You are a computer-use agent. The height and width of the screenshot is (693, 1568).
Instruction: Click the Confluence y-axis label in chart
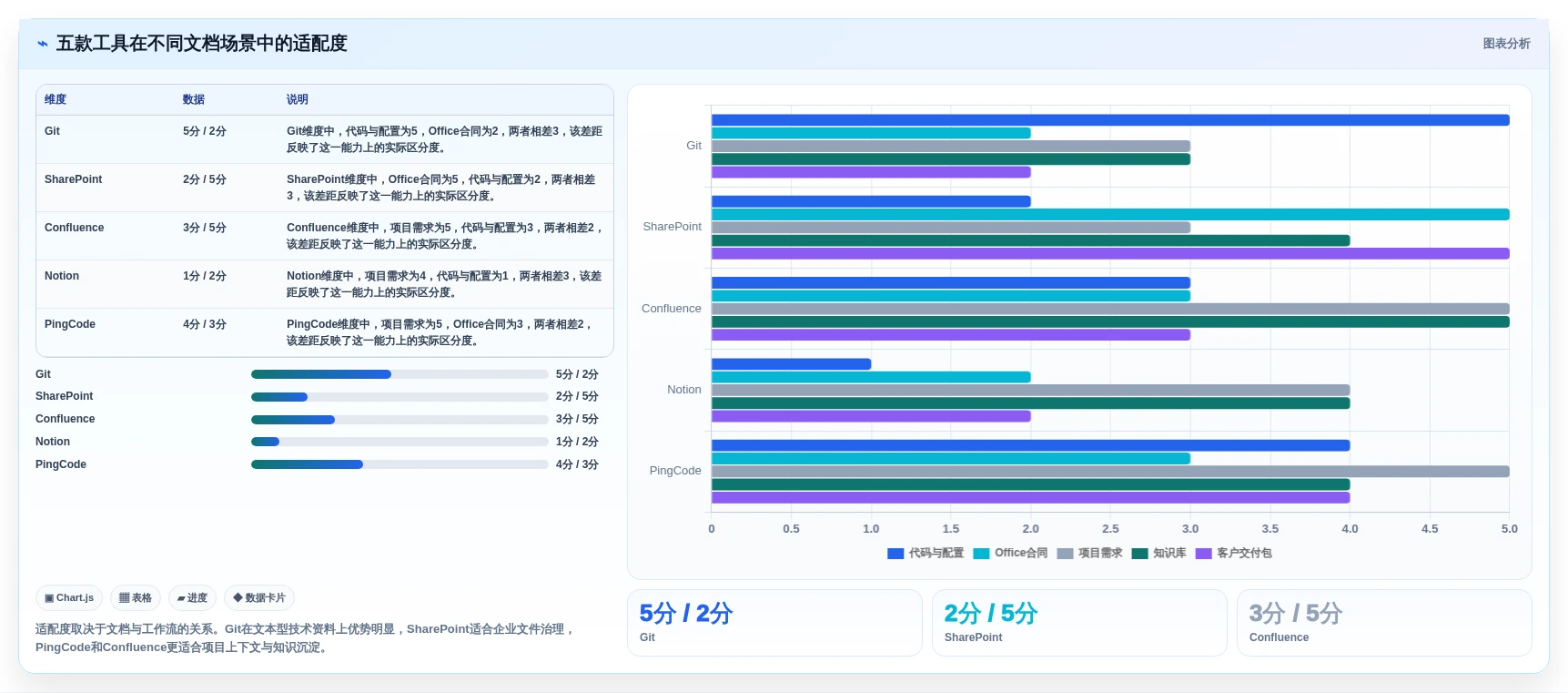coord(672,309)
